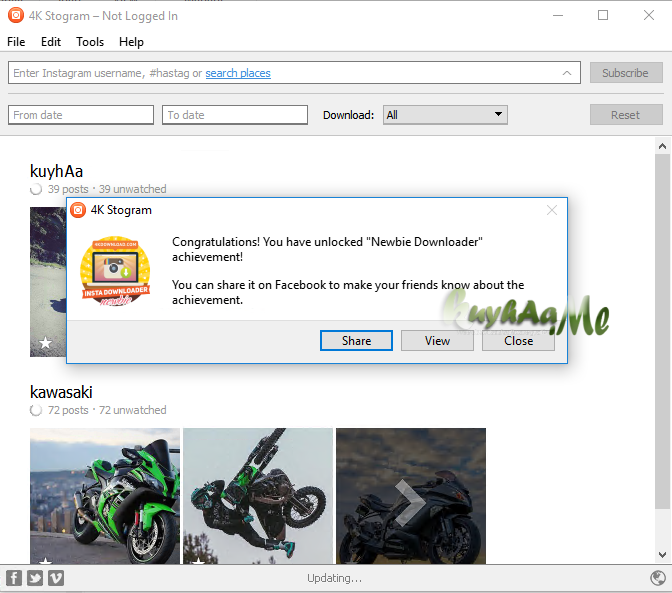Click the From date field
Screen dimensions: 672x593
(81, 115)
